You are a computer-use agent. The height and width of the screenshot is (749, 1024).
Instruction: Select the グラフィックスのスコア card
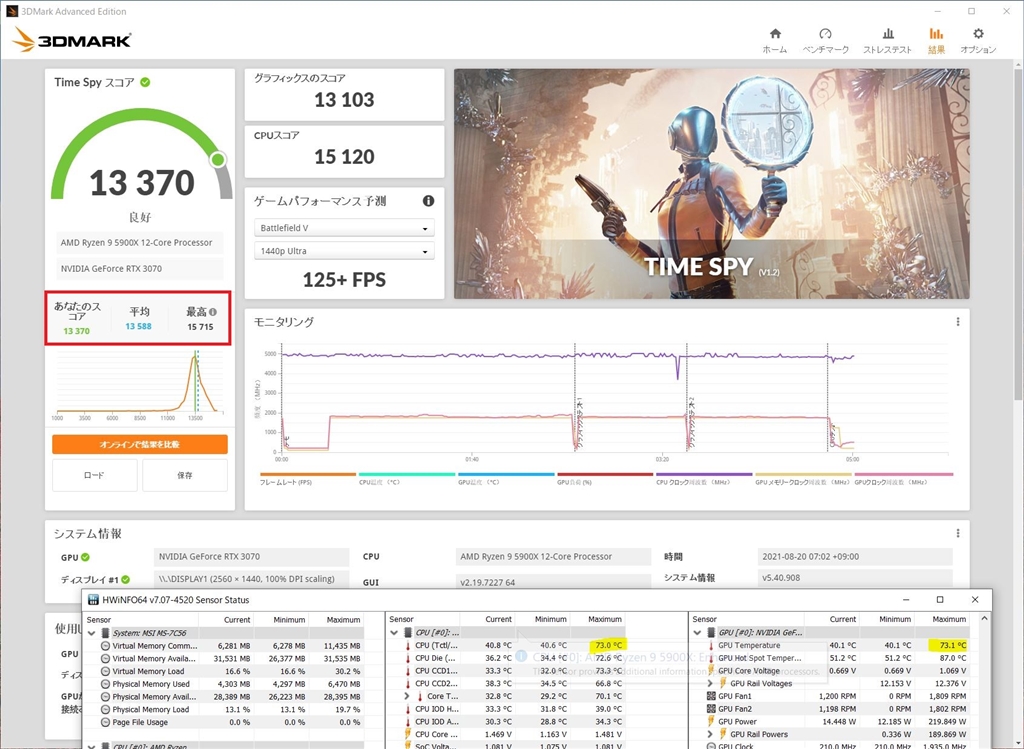point(344,95)
